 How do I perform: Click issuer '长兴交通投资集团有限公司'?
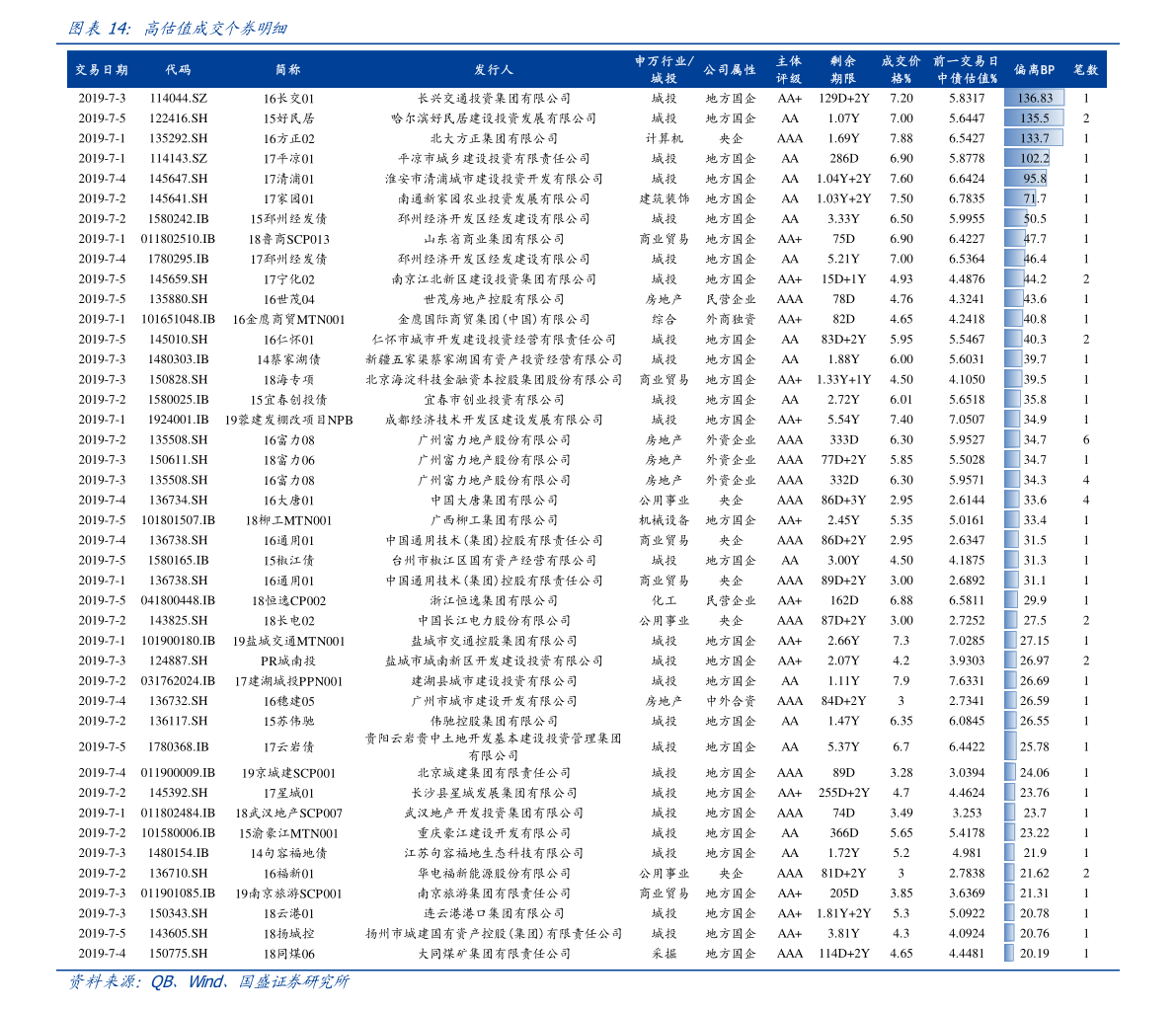494,99
